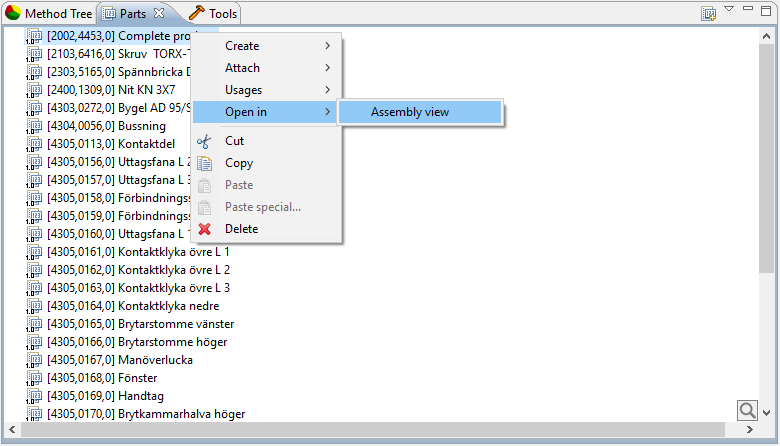The width and height of the screenshot is (780, 446).
Task: Click the magnifier search icon at bottom right
Action: coord(747,410)
